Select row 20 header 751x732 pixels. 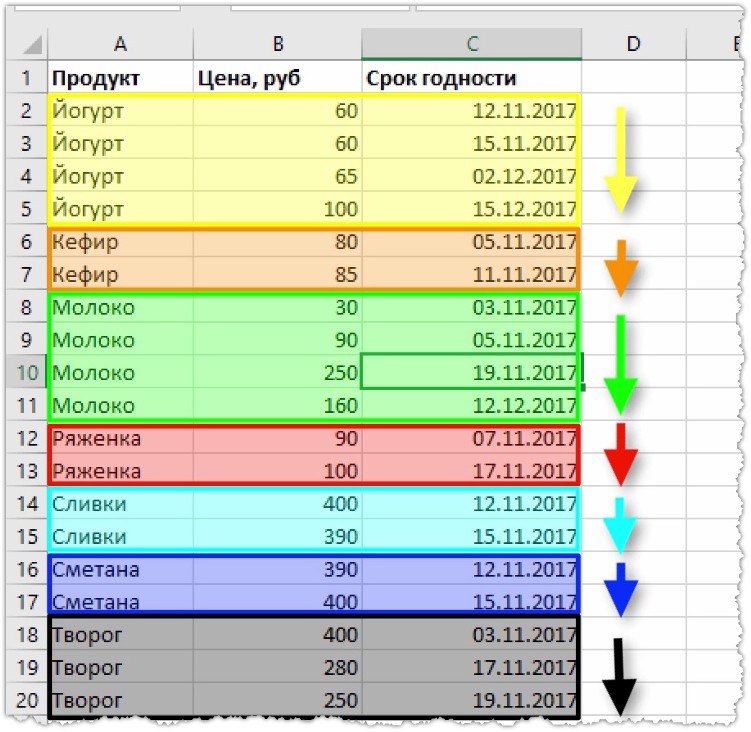pyautogui.click(x=27, y=700)
